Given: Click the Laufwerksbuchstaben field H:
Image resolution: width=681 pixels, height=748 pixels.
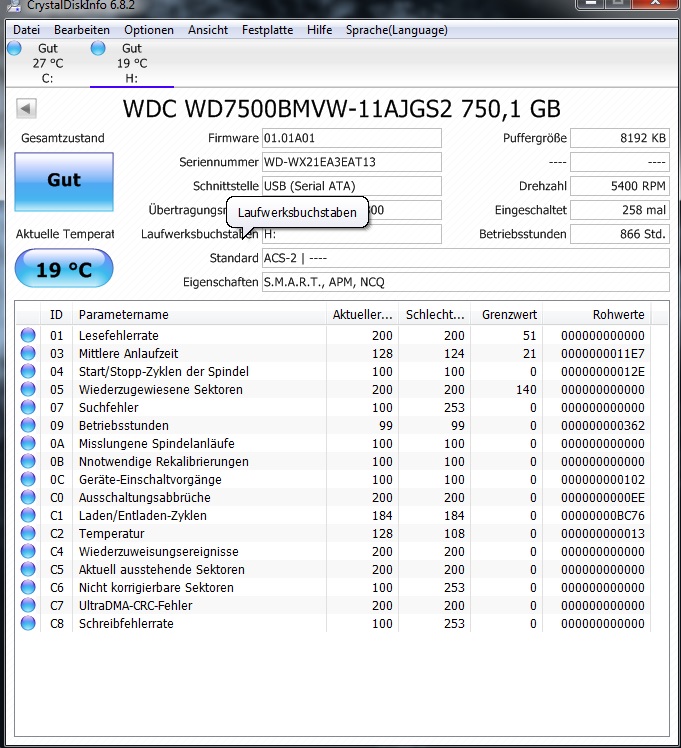Looking at the screenshot, I should point(351,234).
